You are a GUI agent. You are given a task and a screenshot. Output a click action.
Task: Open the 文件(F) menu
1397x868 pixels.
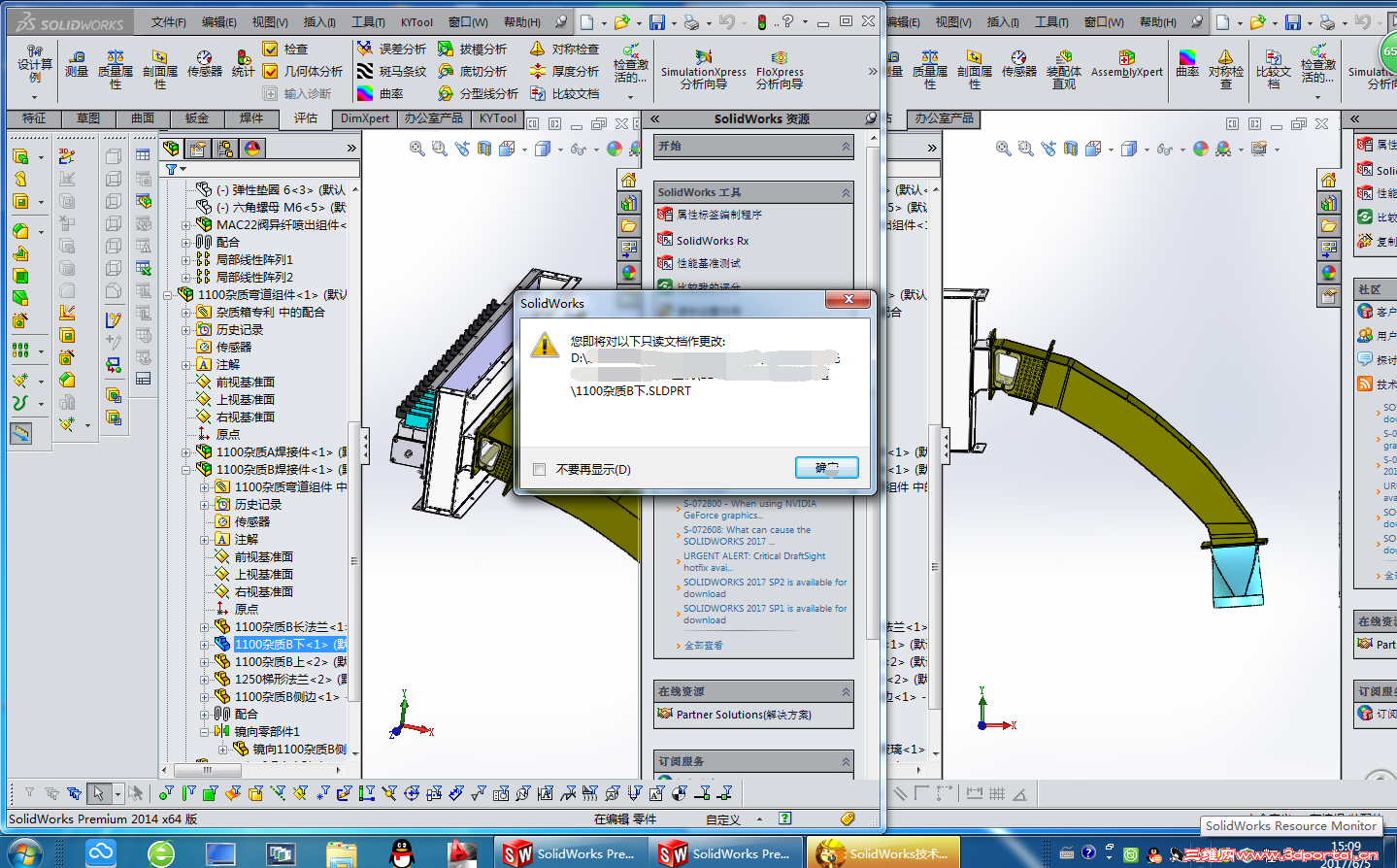point(168,22)
